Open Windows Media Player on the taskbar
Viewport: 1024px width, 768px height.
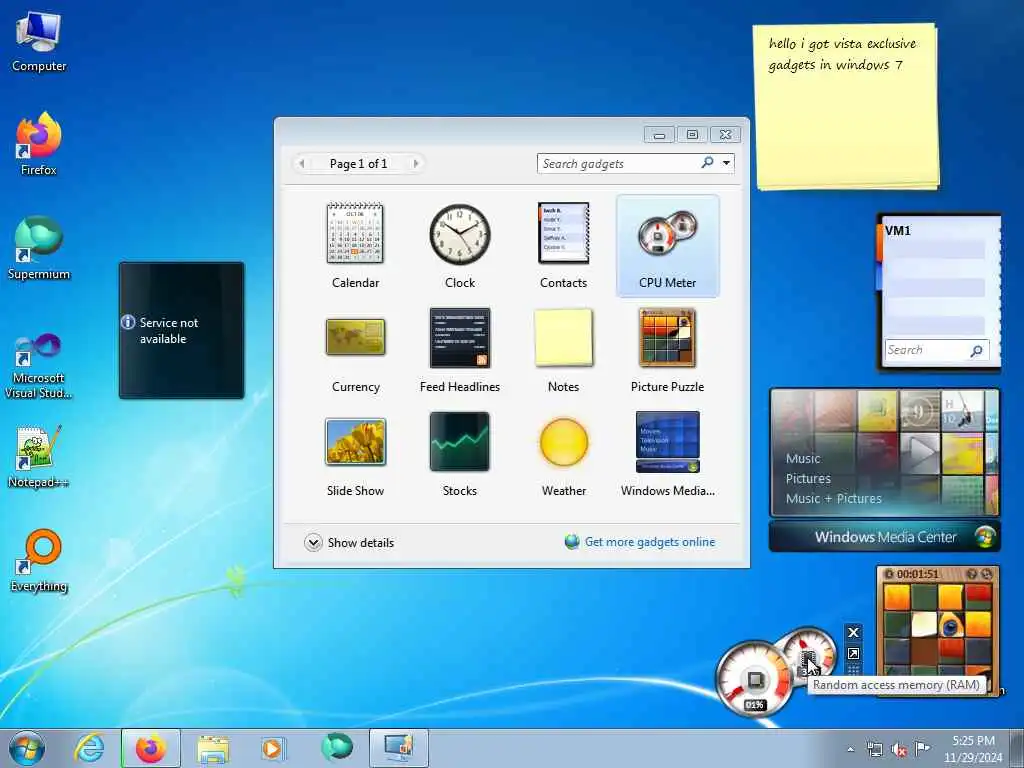point(272,748)
